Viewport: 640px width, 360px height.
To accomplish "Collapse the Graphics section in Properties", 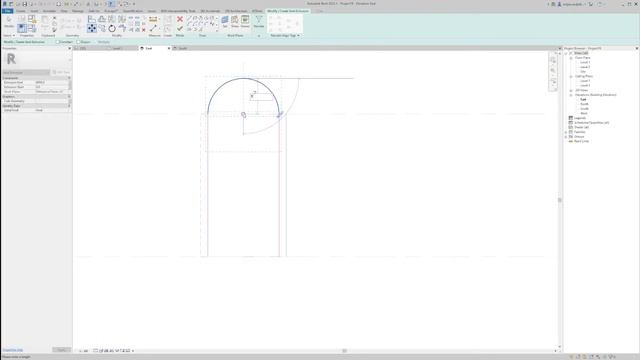I will tap(69, 96).
